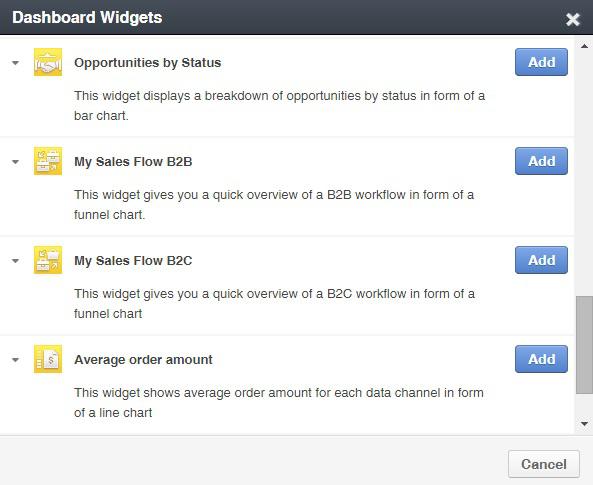This screenshot has height=485, width=593.
Task: Click the My Sales Flow B2C icon
Action: (48, 260)
